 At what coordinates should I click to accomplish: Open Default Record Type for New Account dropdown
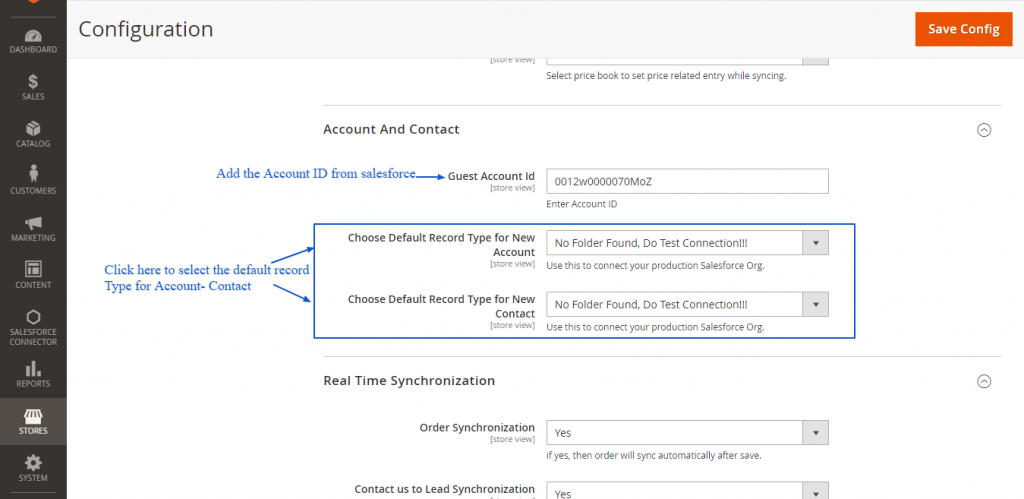(x=687, y=243)
